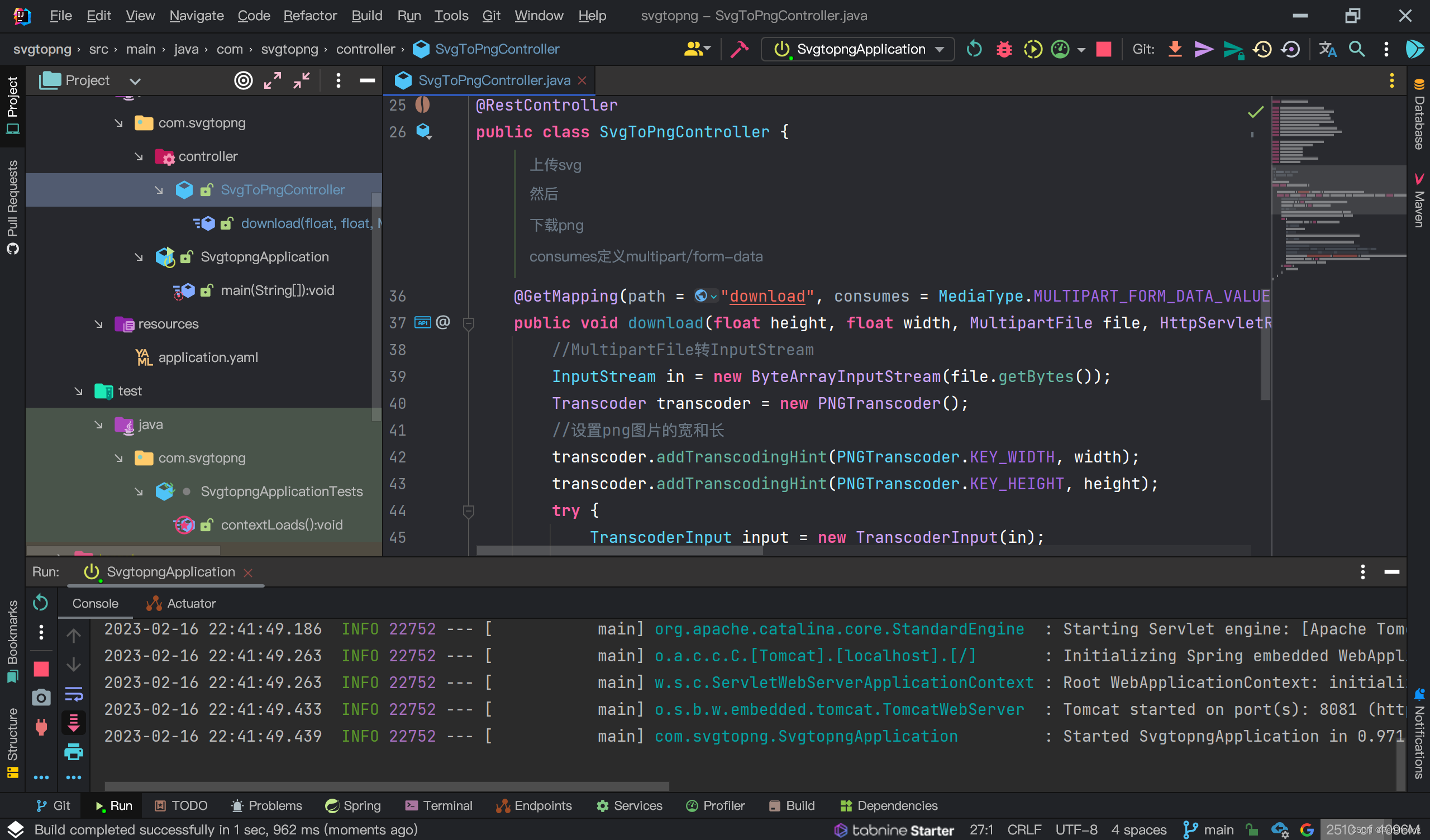
Task: Open Search Everywhere magnifier icon
Action: tap(1357, 49)
